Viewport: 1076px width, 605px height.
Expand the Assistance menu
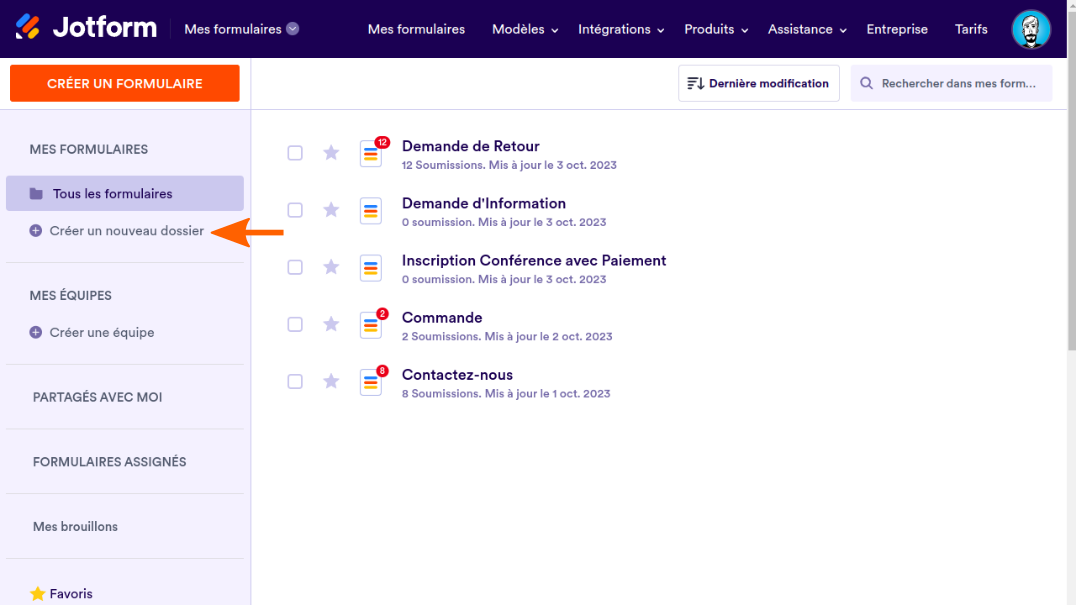(807, 29)
